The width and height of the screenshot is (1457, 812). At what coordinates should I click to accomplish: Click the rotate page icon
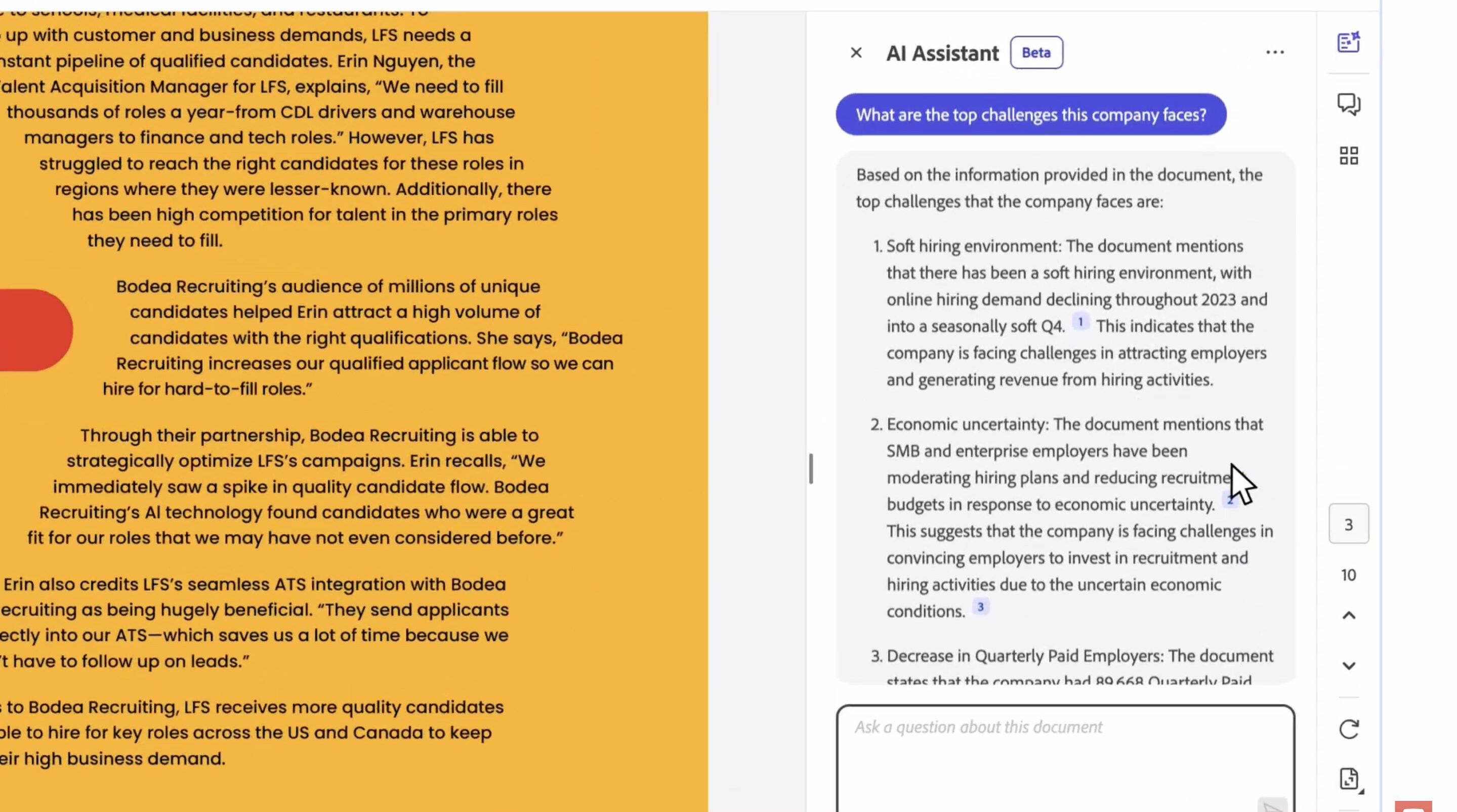[x=1348, y=729]
